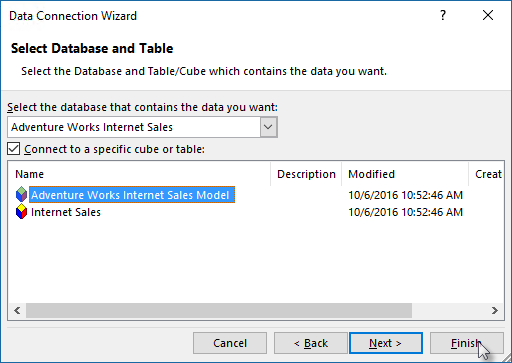Sort by the Name column header
Screen dimensions: 512x363
click(x=139, y=174)
